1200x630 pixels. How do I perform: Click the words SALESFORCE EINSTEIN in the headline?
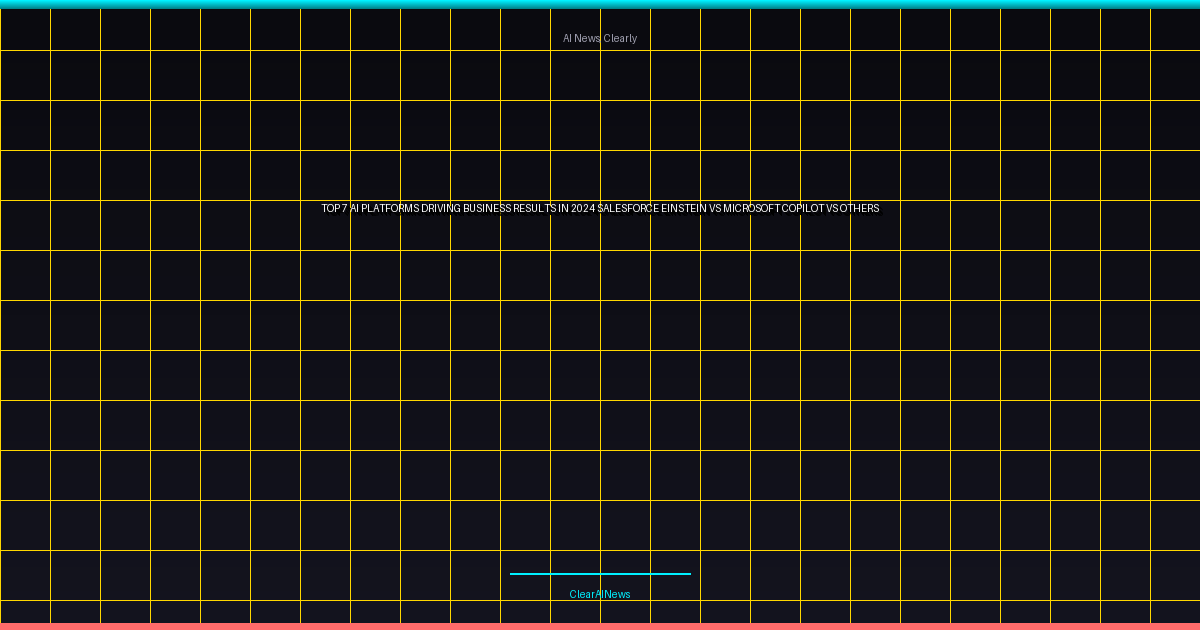[652, 208]
